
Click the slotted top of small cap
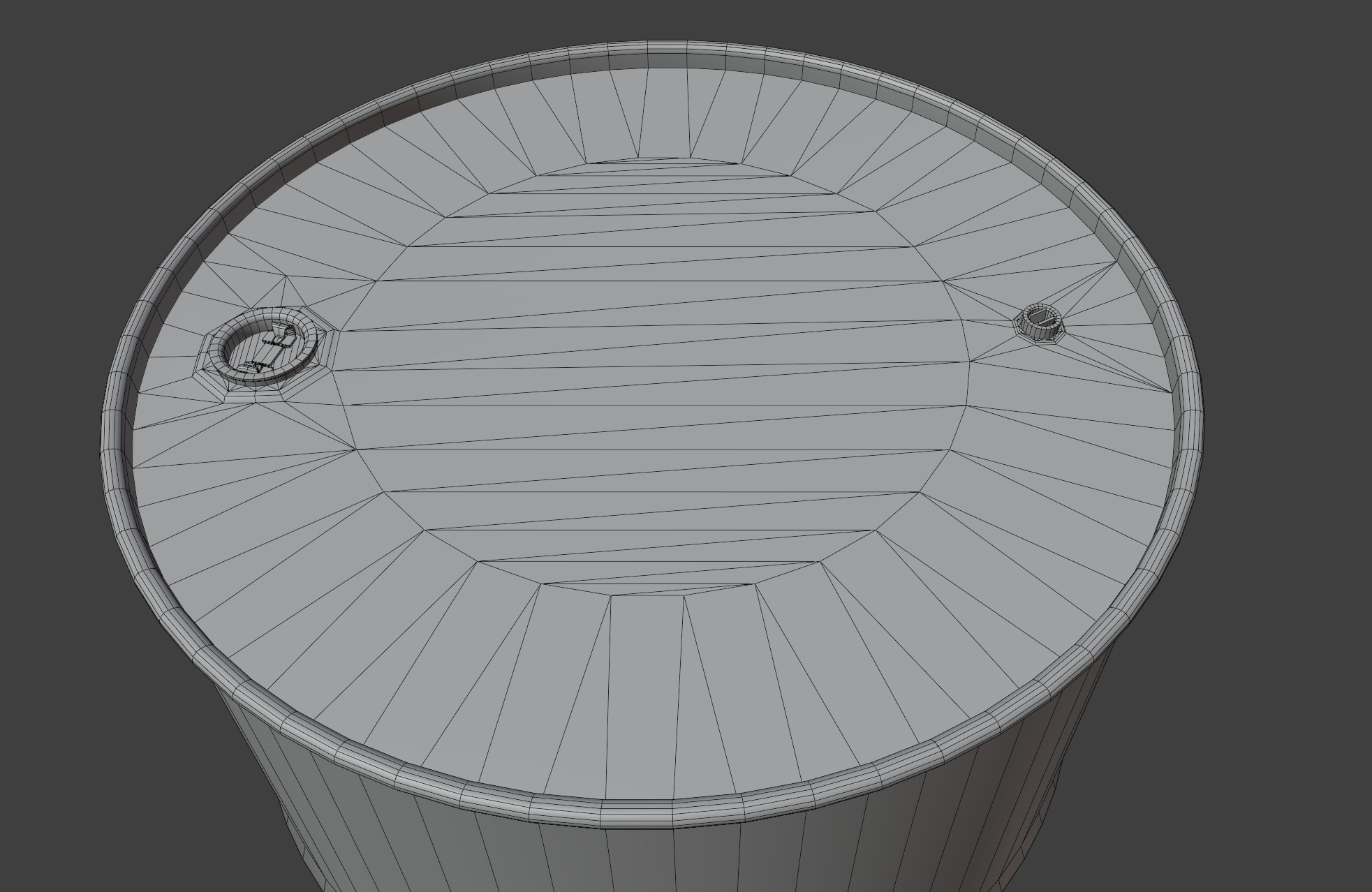pyautogui.click(x=1042, y=318)
